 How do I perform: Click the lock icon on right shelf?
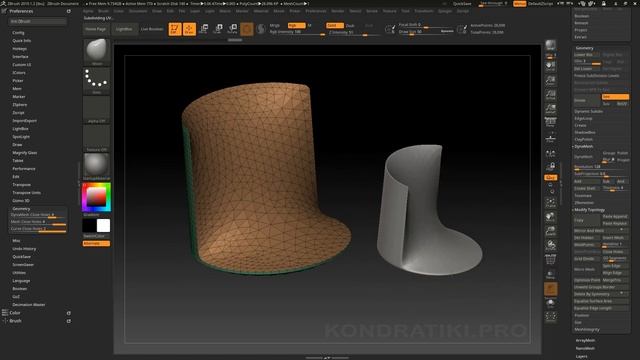click(551, 166)
